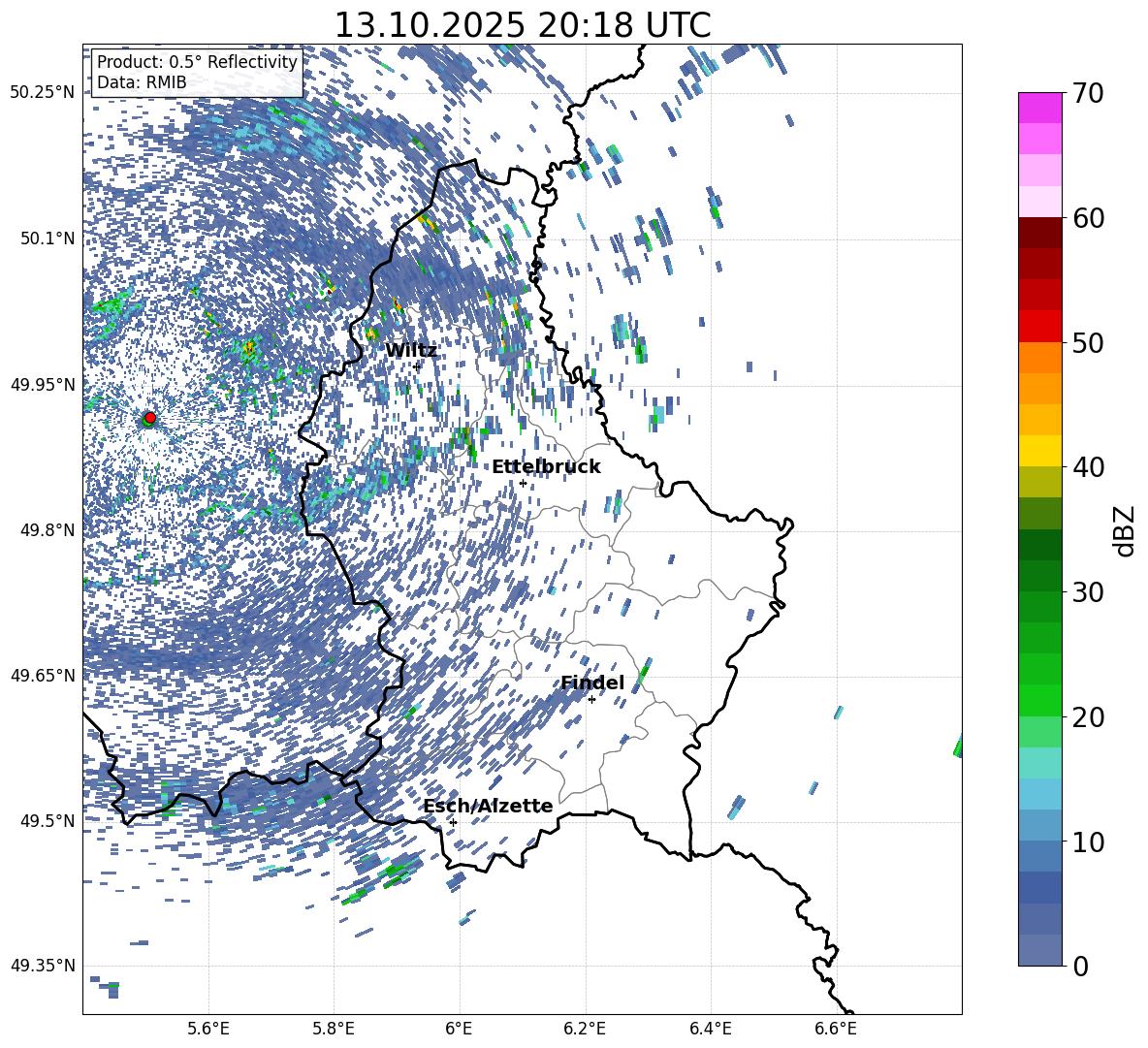
Task: Click the 49.5°N latitude label
Action: [47, 820]
